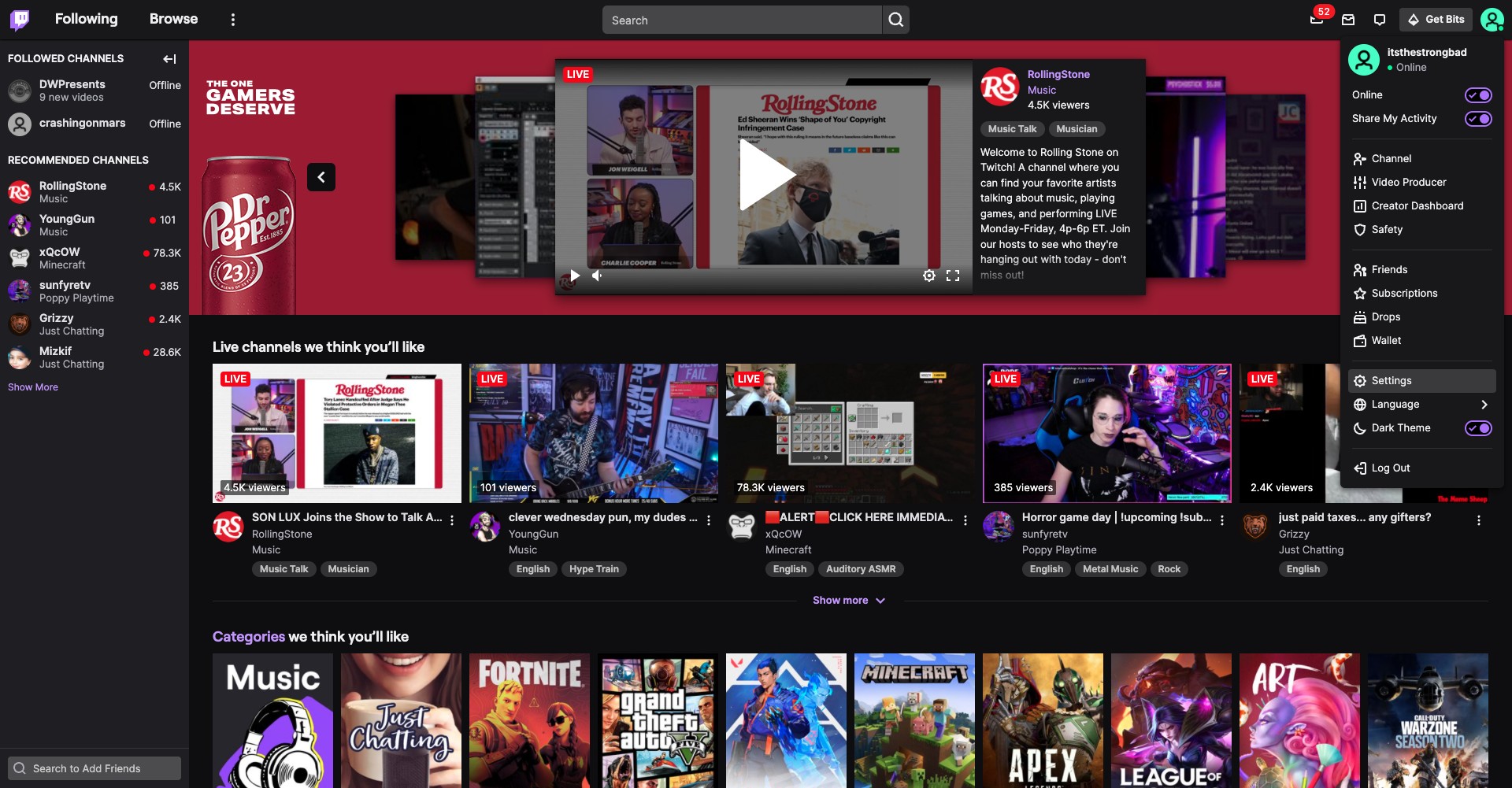Viewport: 1512px width, 788px height.
Task: Open Wallet in the user menu
Action: pyautogui.click(x=1421, y=341)
